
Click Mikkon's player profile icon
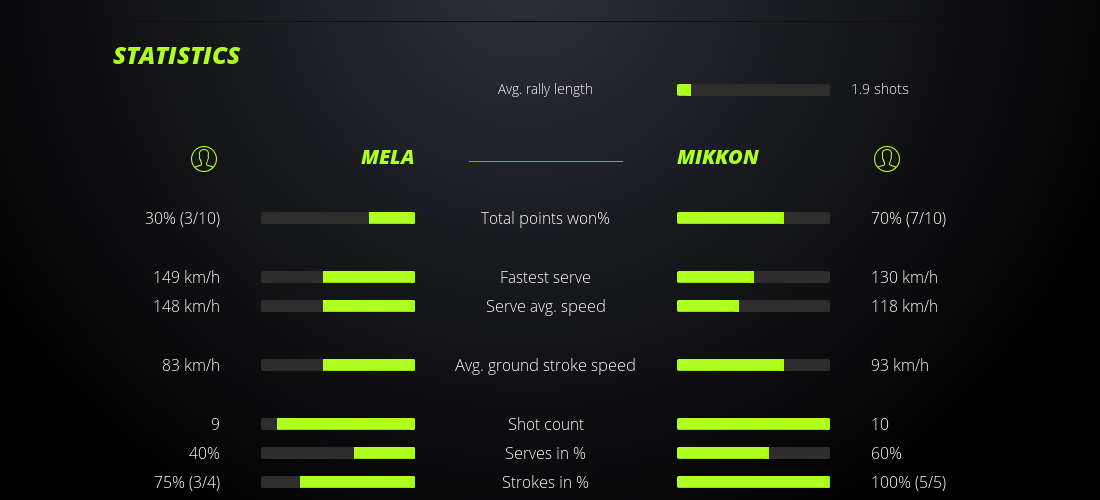(x=887, y=158)
